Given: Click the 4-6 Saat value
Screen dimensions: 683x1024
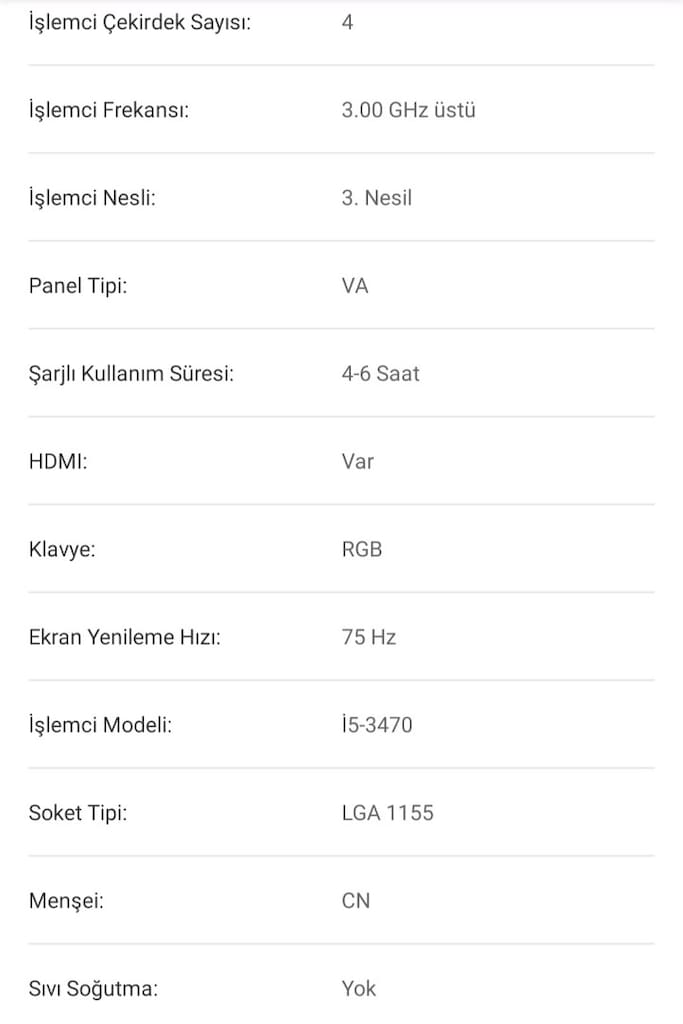Looking at the screenshot, I should pos(380,374).
